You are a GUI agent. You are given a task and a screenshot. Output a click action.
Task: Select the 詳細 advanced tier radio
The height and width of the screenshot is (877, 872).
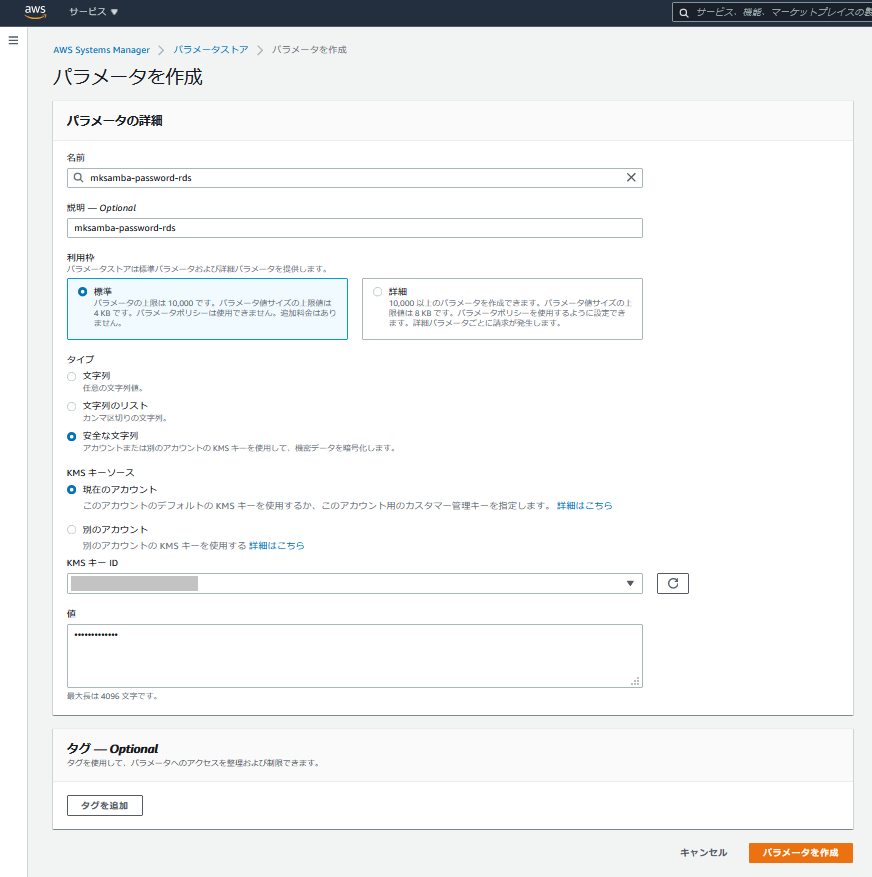pyautogui.click(x=378, y=291)
